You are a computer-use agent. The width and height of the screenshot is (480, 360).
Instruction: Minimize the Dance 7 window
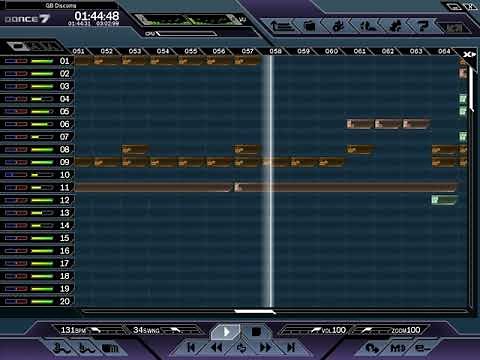(x=454, y=7)
